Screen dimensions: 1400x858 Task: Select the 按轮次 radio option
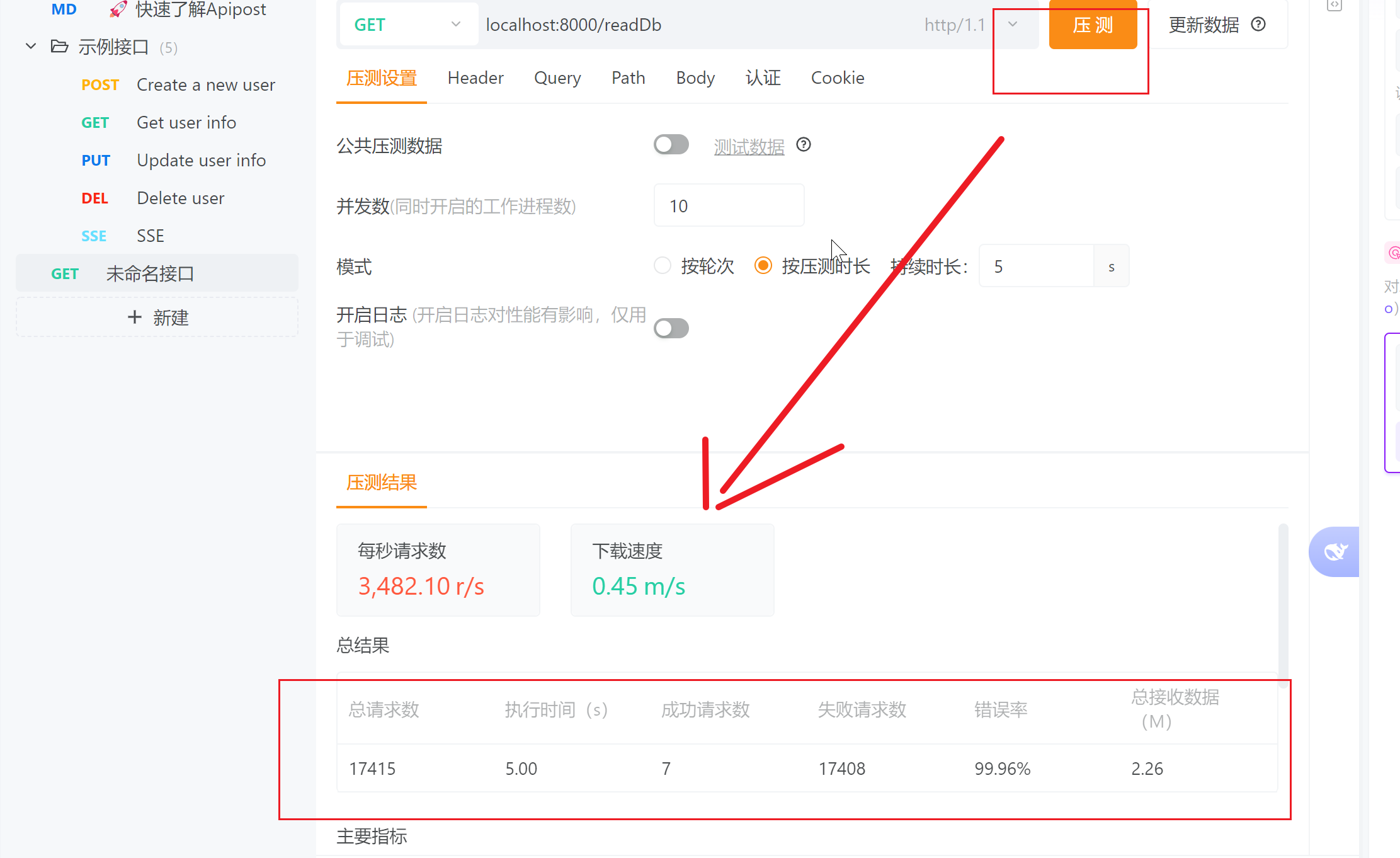[x=663, y=266]
